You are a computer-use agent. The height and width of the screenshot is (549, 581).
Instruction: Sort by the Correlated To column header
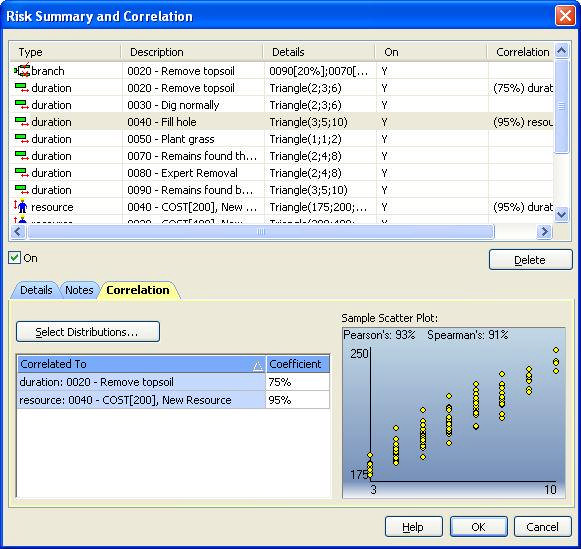[x=141, y=364]
